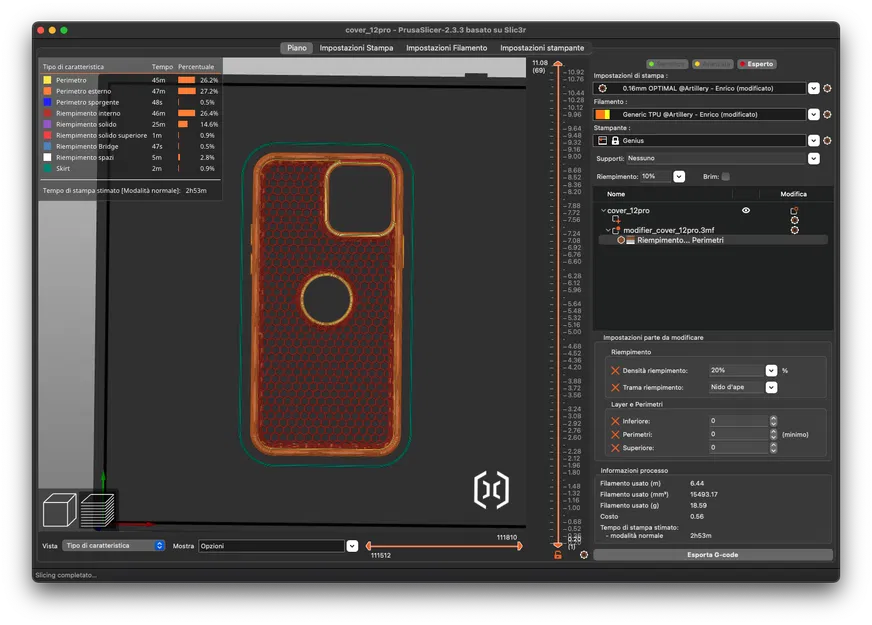
Task: Open the Filamento preset dropdown arrow
Action: [x=814, y=115]
